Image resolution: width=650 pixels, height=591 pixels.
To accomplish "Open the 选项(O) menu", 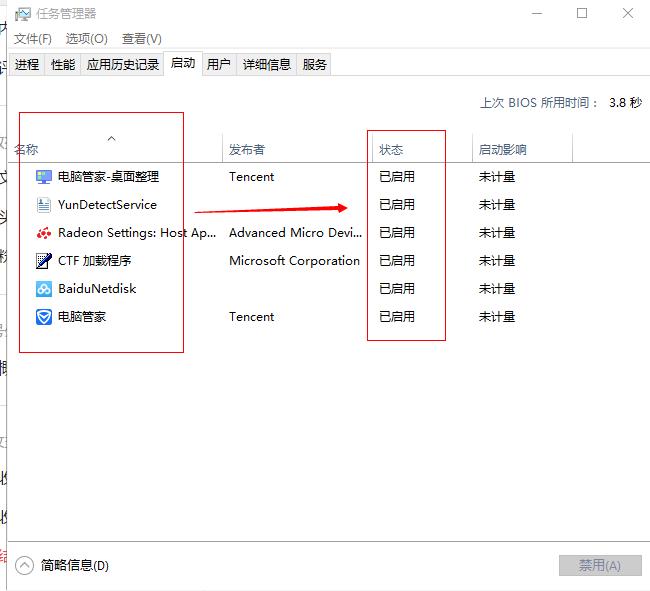I will (x=87, y=39).
